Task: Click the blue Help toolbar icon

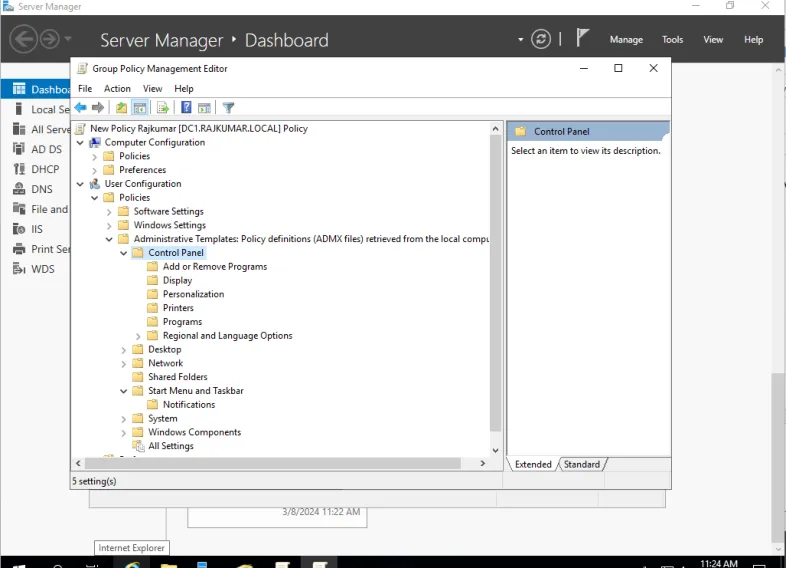Action: click(186, 107)
